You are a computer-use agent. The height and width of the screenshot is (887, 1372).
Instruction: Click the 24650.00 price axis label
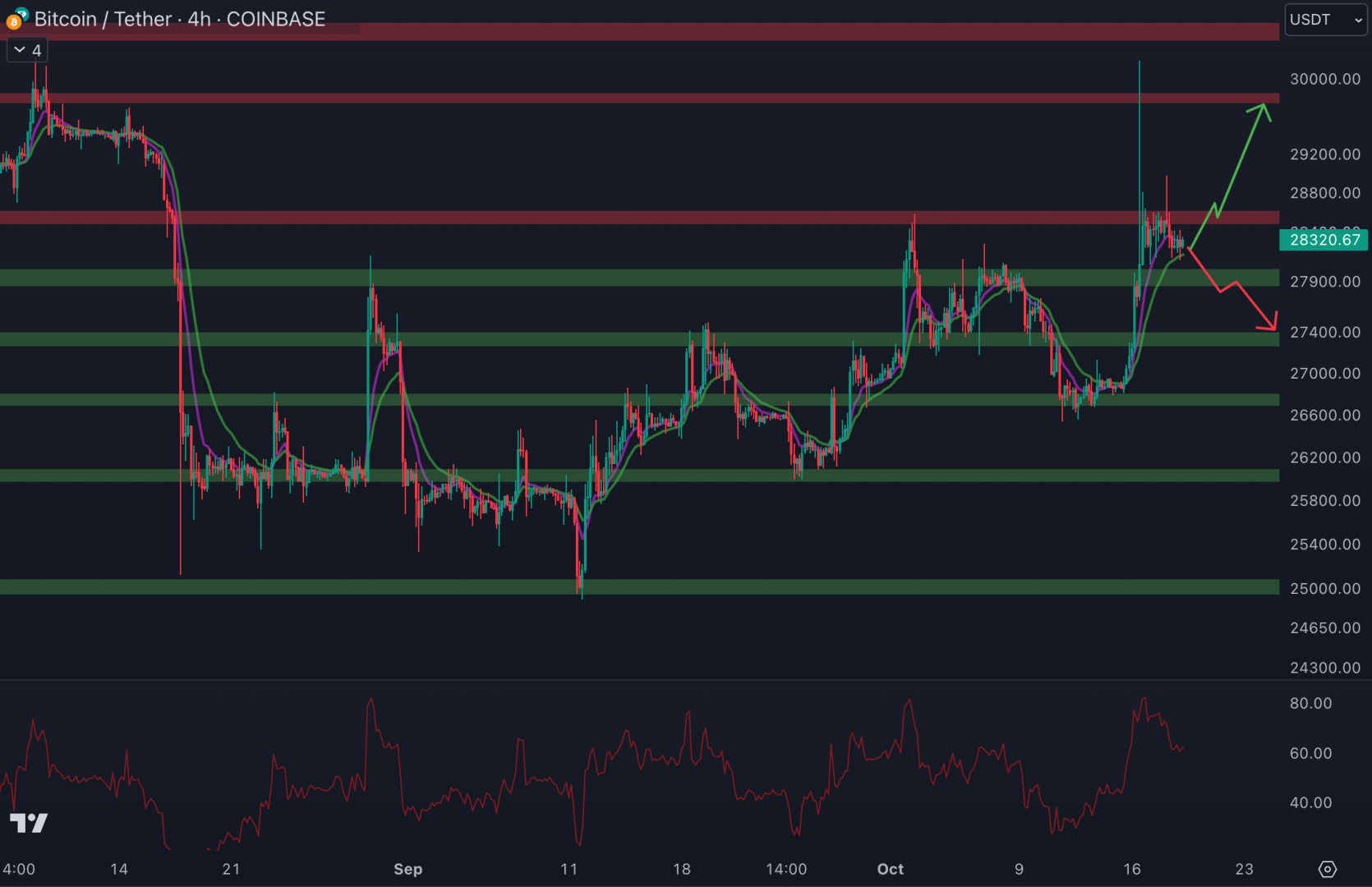[1325, 628]
